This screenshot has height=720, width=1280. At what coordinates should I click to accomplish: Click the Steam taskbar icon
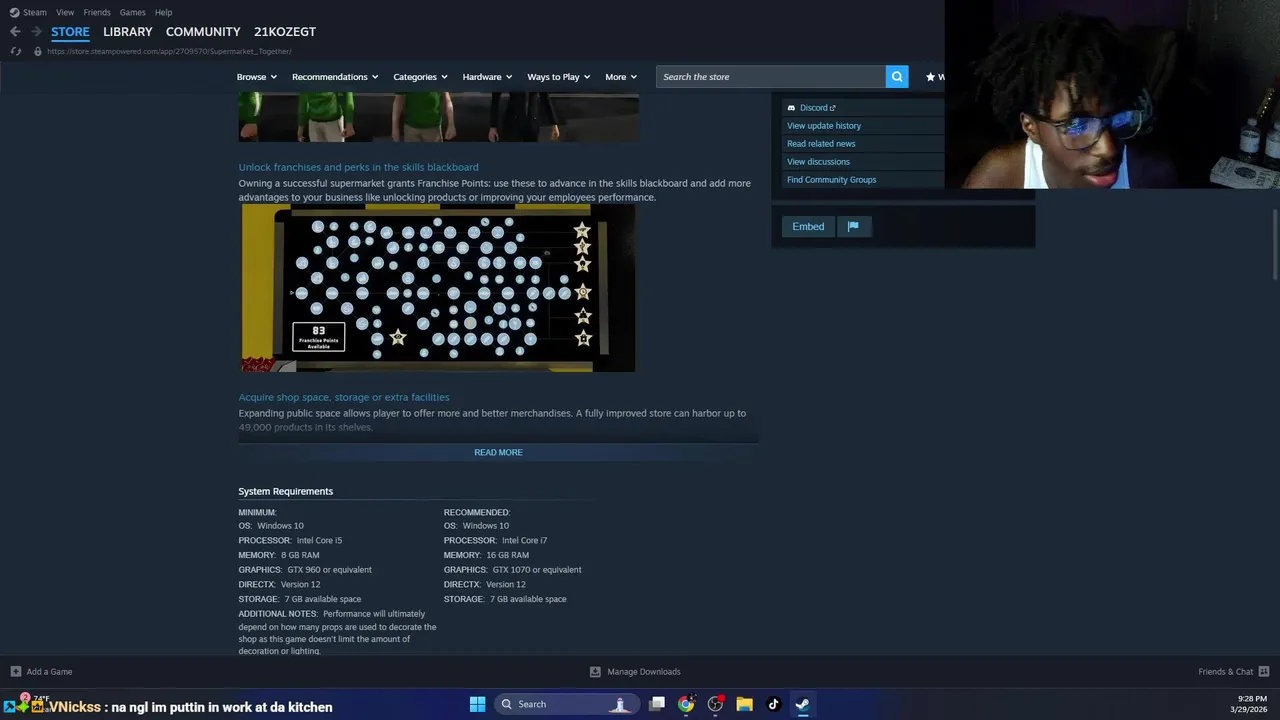tap(802, 704)
